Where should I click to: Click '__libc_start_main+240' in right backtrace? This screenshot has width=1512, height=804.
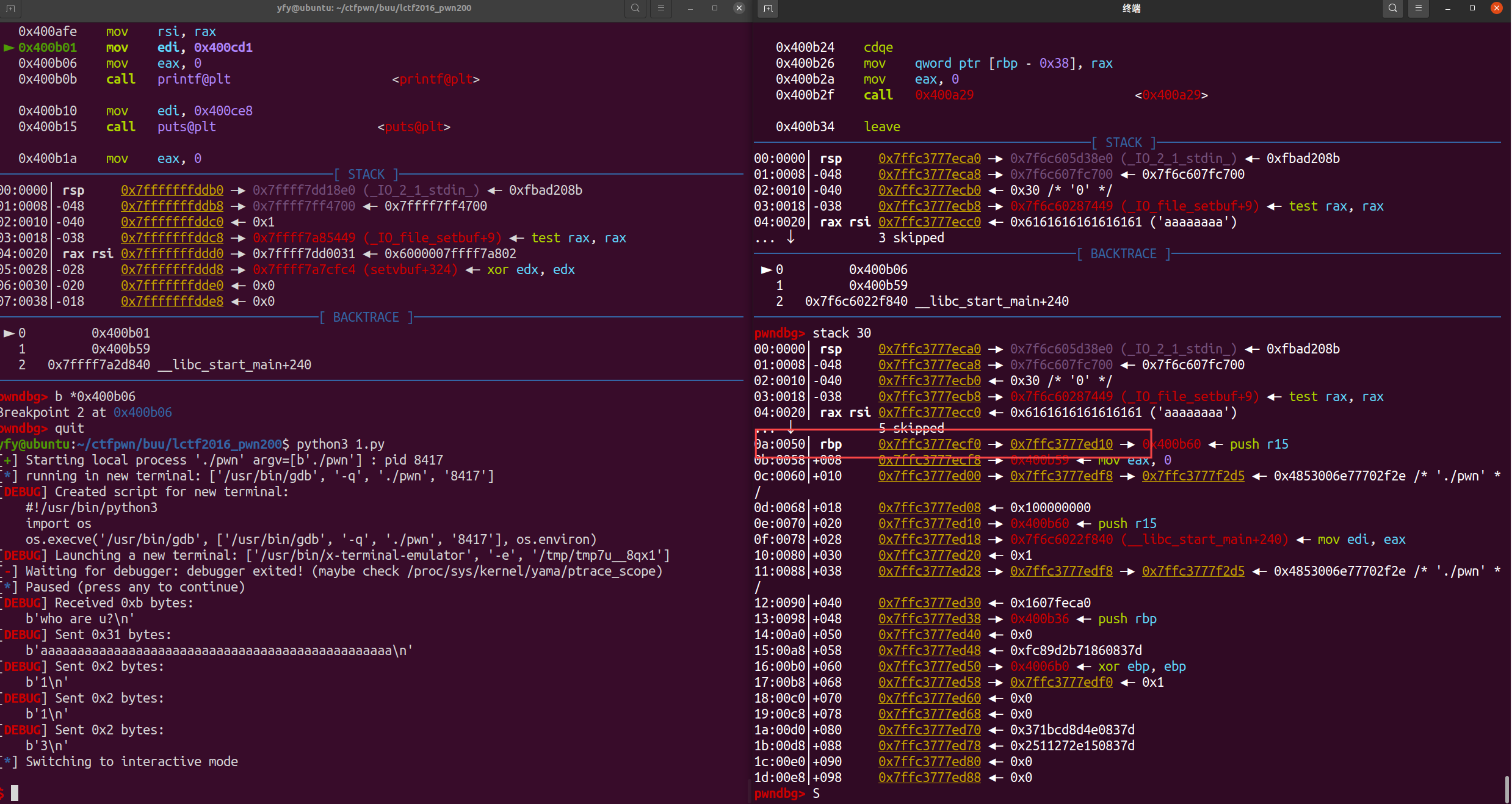(x=992, y=302)
